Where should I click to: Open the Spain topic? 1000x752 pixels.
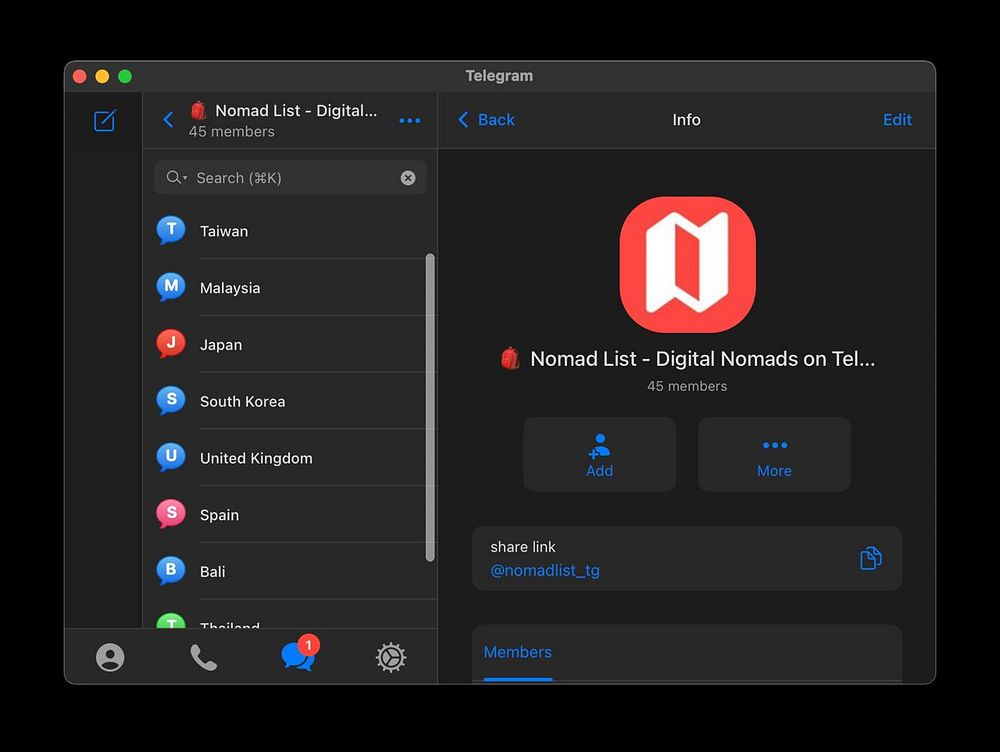pos(290,515)
